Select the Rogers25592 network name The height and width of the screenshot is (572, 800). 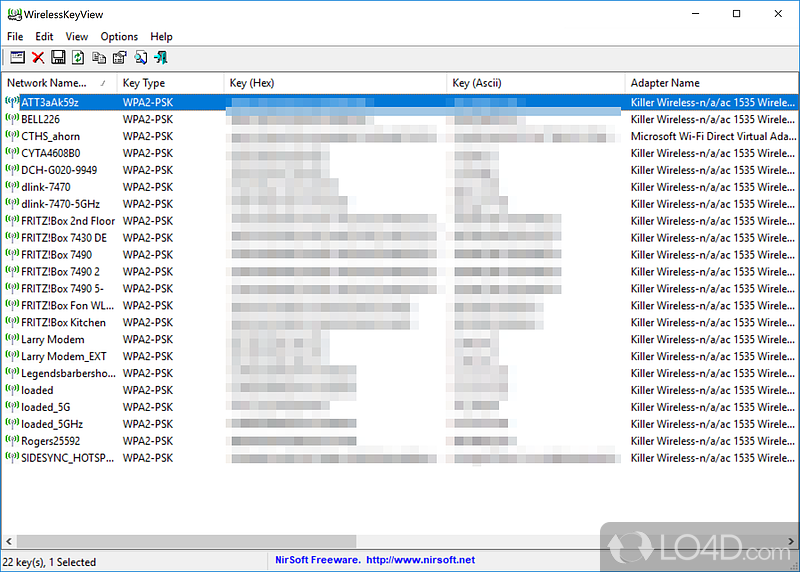(x=51, y=440)
